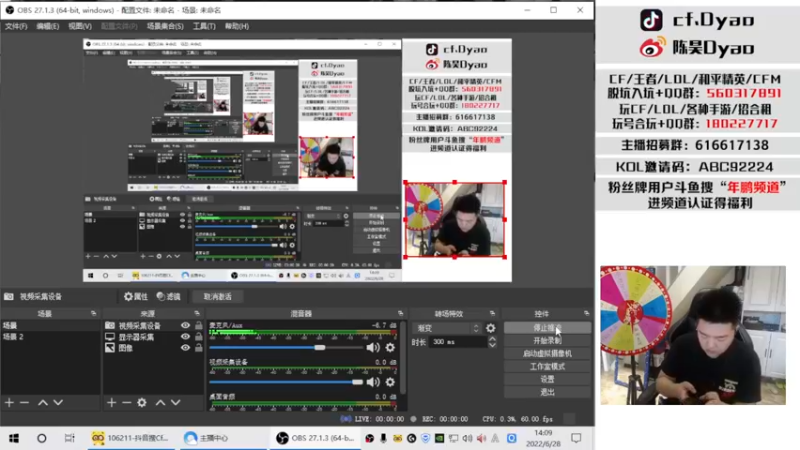Mute the 麦克风/Aux speaker icon
This screenshot has width=800, height=450.
click(x=373, y=347)
